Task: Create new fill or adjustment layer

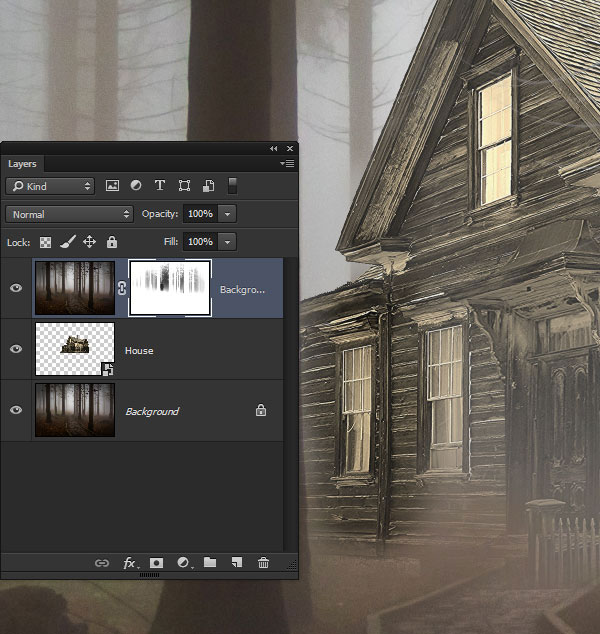Action: (x=184, y=563)
